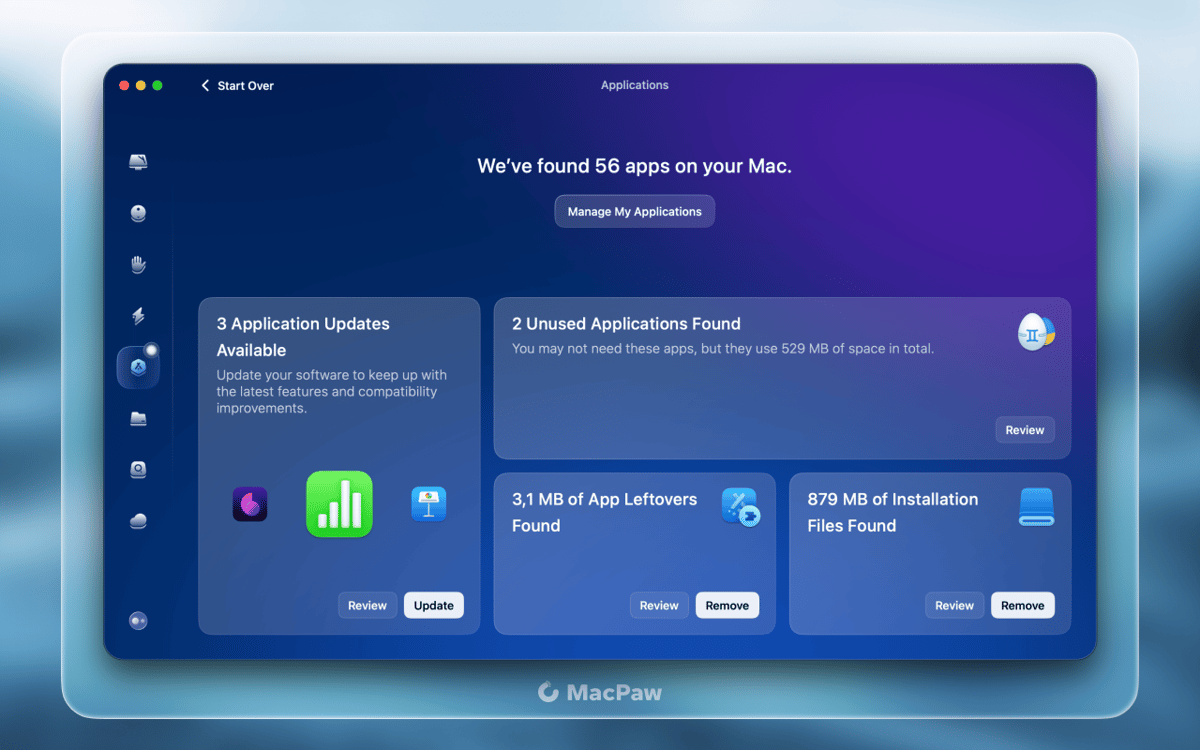
Task: Select the Cloud Cleanup cloud icon in sidebar
Action: coord(139,521)
